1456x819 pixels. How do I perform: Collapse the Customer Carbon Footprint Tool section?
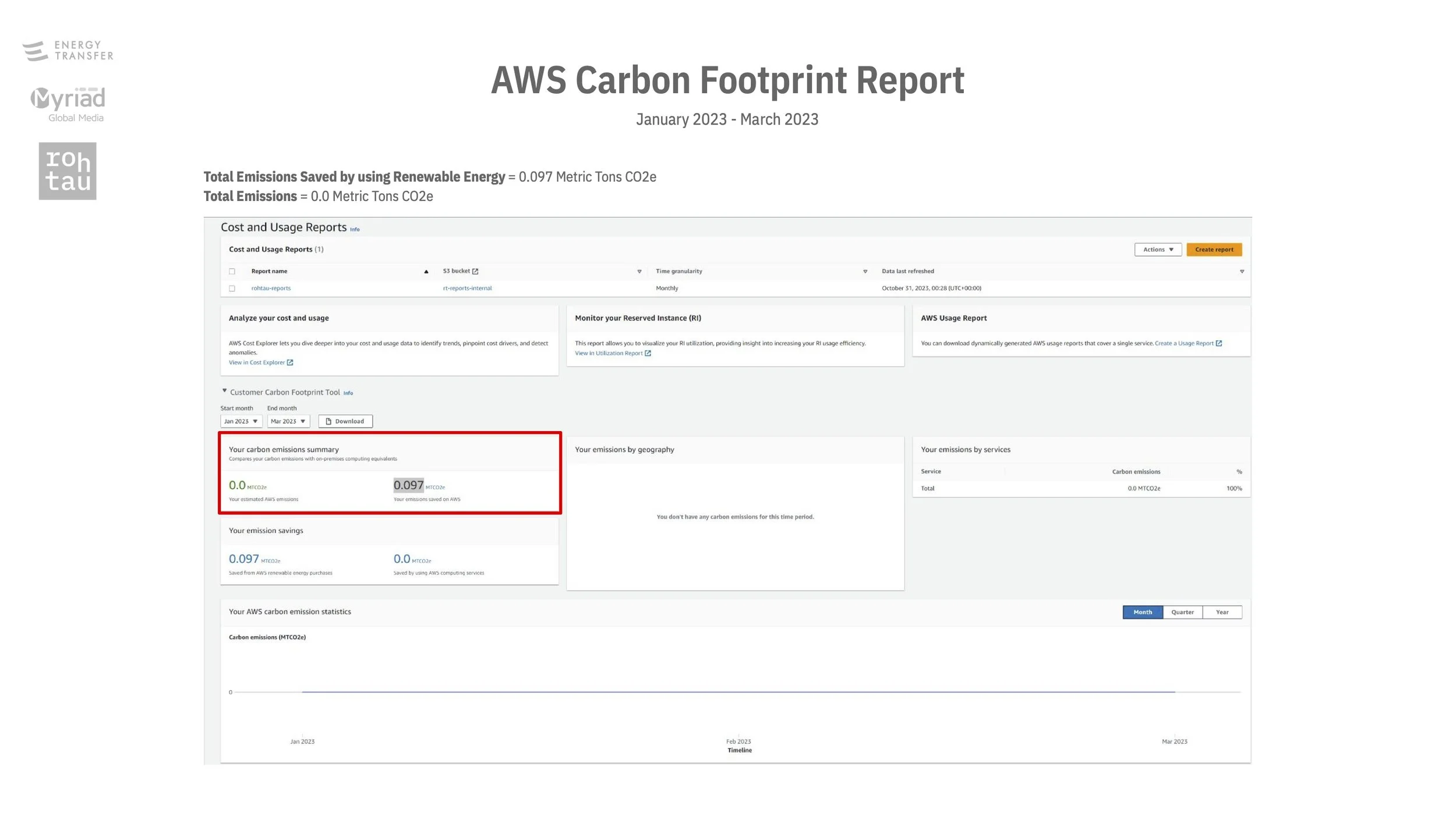click(224, 391)
